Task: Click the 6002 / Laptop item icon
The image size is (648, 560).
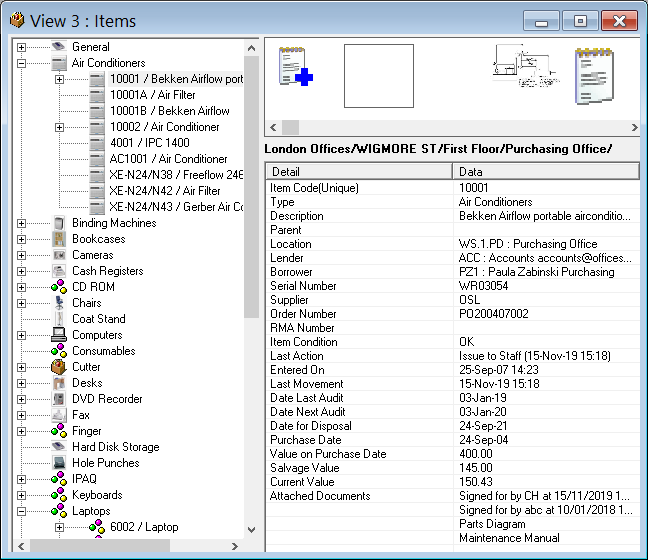Action: 97,527
